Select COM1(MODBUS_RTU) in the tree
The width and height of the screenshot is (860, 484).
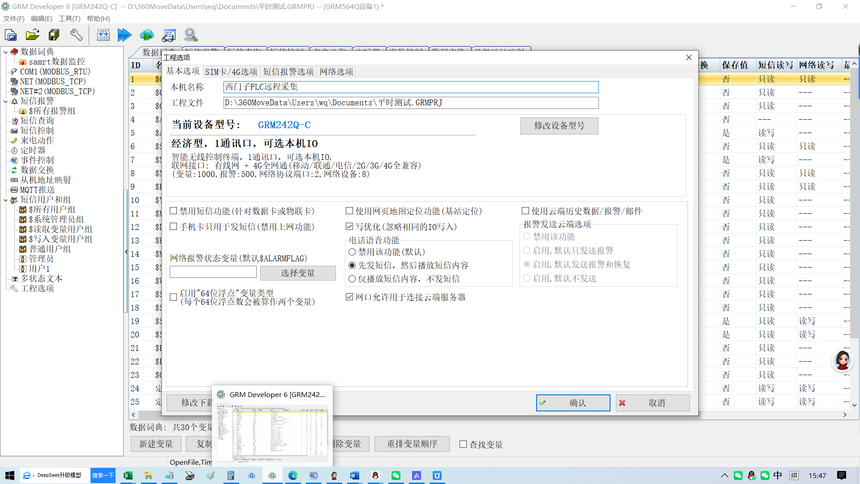(x=55, y=71)
